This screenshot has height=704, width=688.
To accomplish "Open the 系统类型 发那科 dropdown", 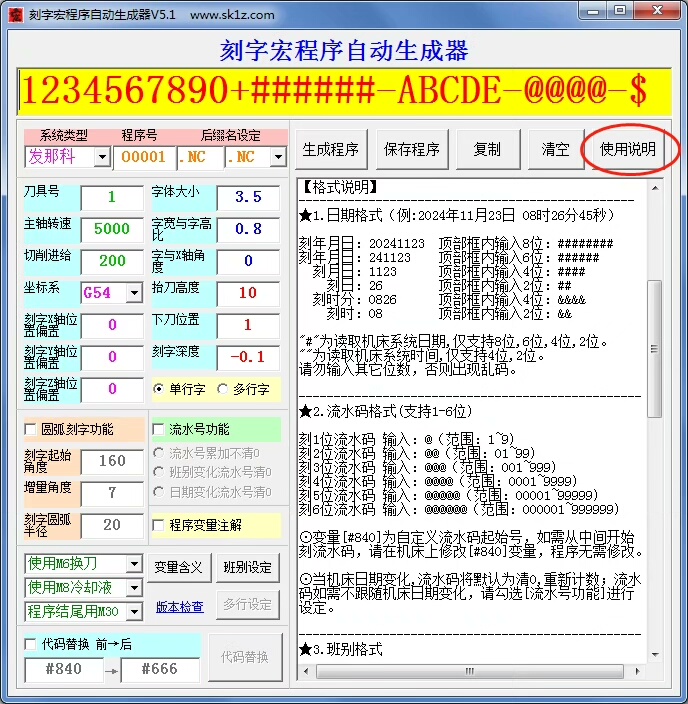I will click(x=102, y=157).
